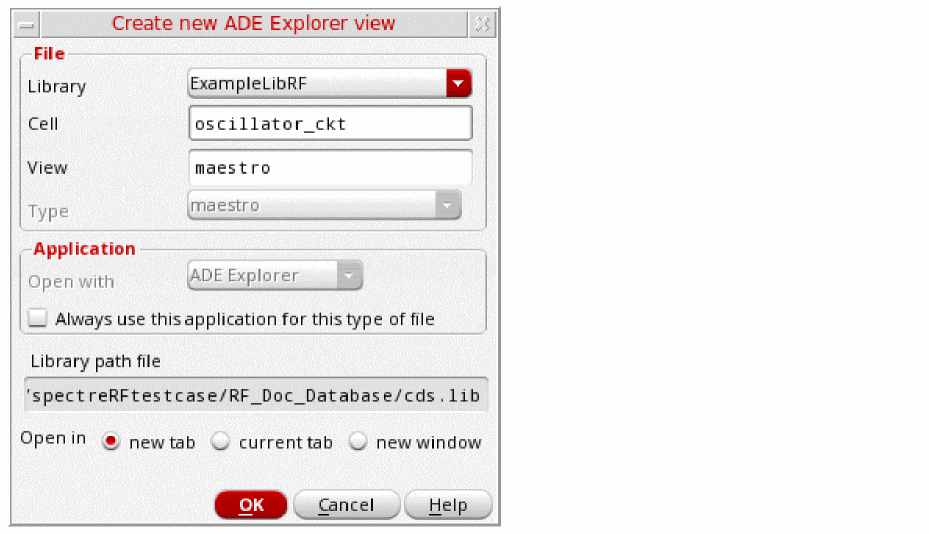This screenshot has width=929, height=534.
Task: Click the Library path file field
Action: [x=256, y=395]
